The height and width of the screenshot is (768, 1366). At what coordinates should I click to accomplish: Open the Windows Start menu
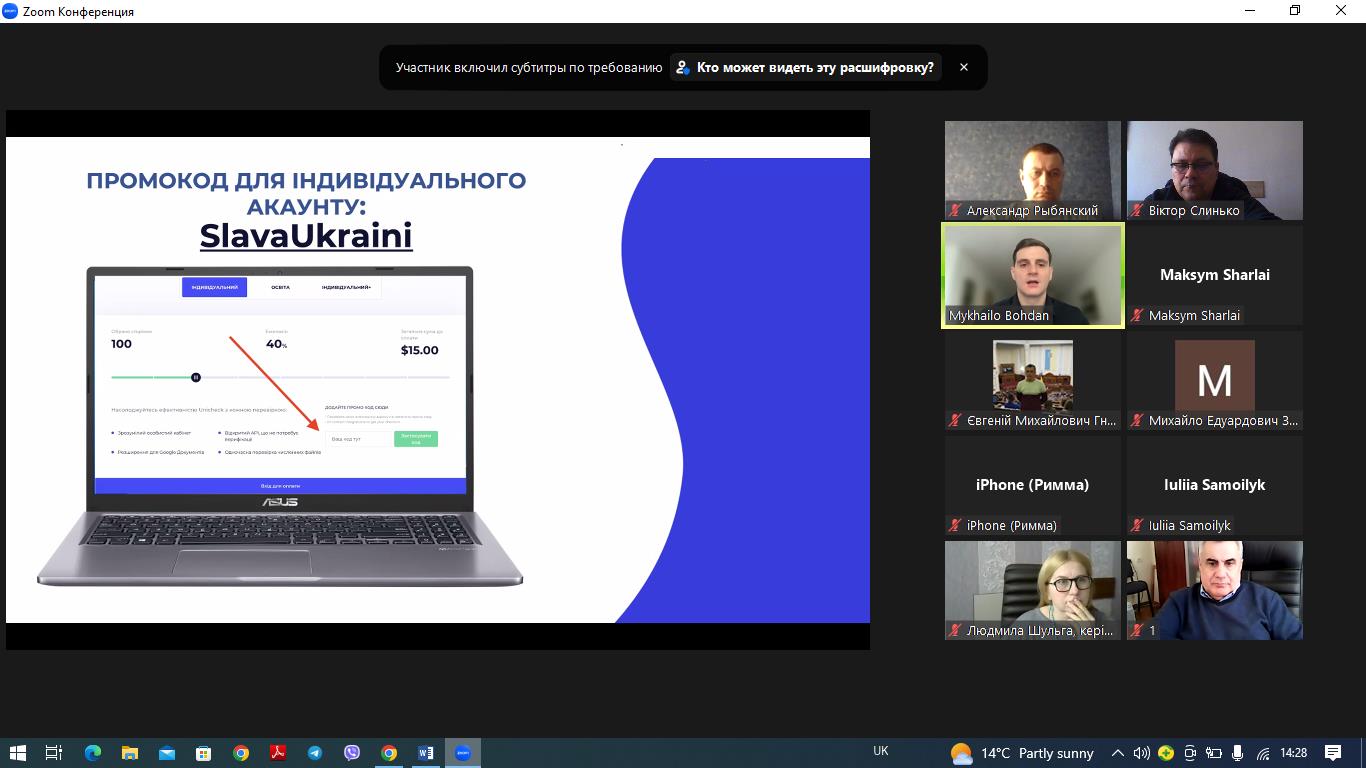tap(17, 753)
